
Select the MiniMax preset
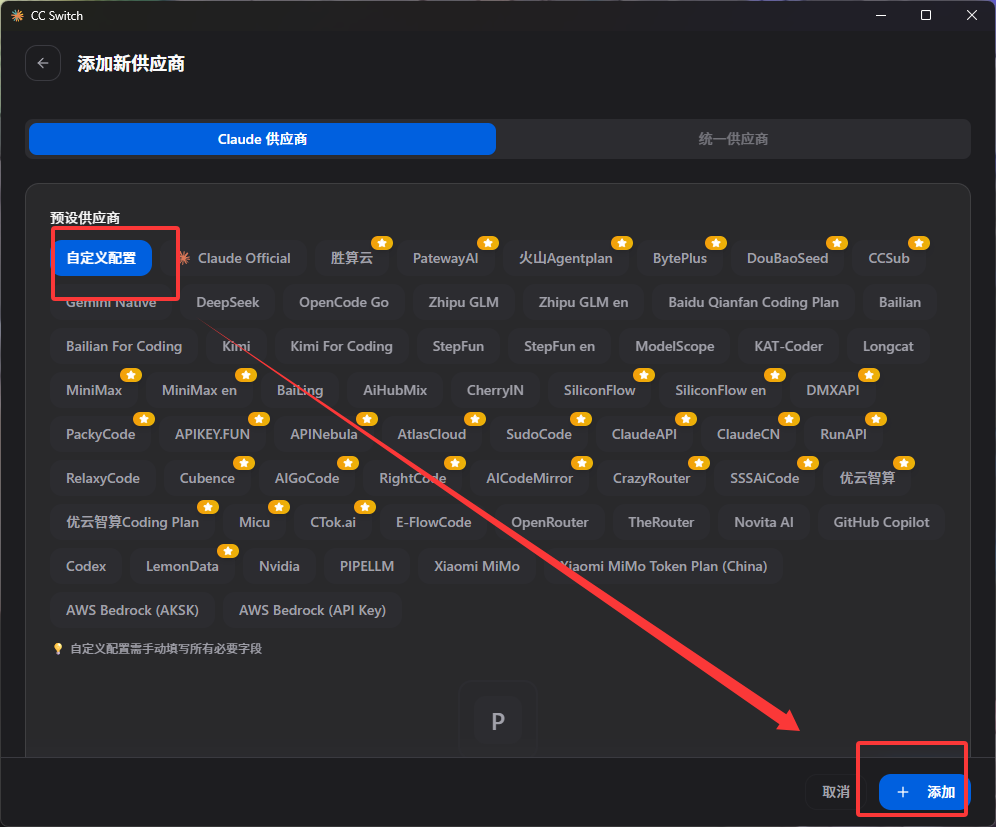point(94,390)
